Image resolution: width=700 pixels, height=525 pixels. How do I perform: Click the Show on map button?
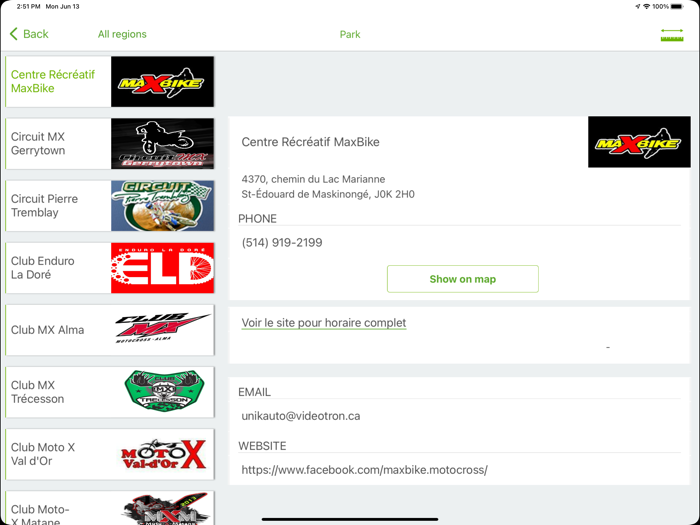[x=462, y=279]
